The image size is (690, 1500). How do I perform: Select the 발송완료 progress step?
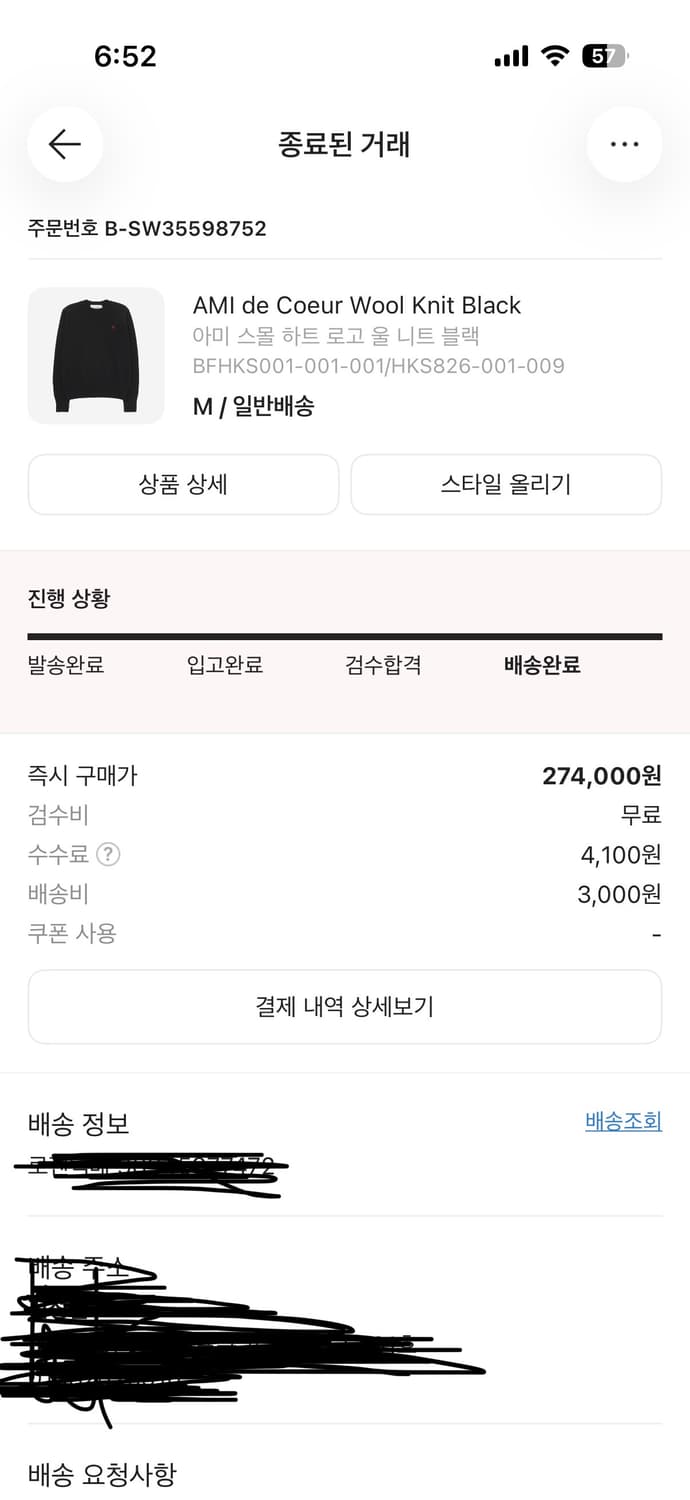[66, 665]
